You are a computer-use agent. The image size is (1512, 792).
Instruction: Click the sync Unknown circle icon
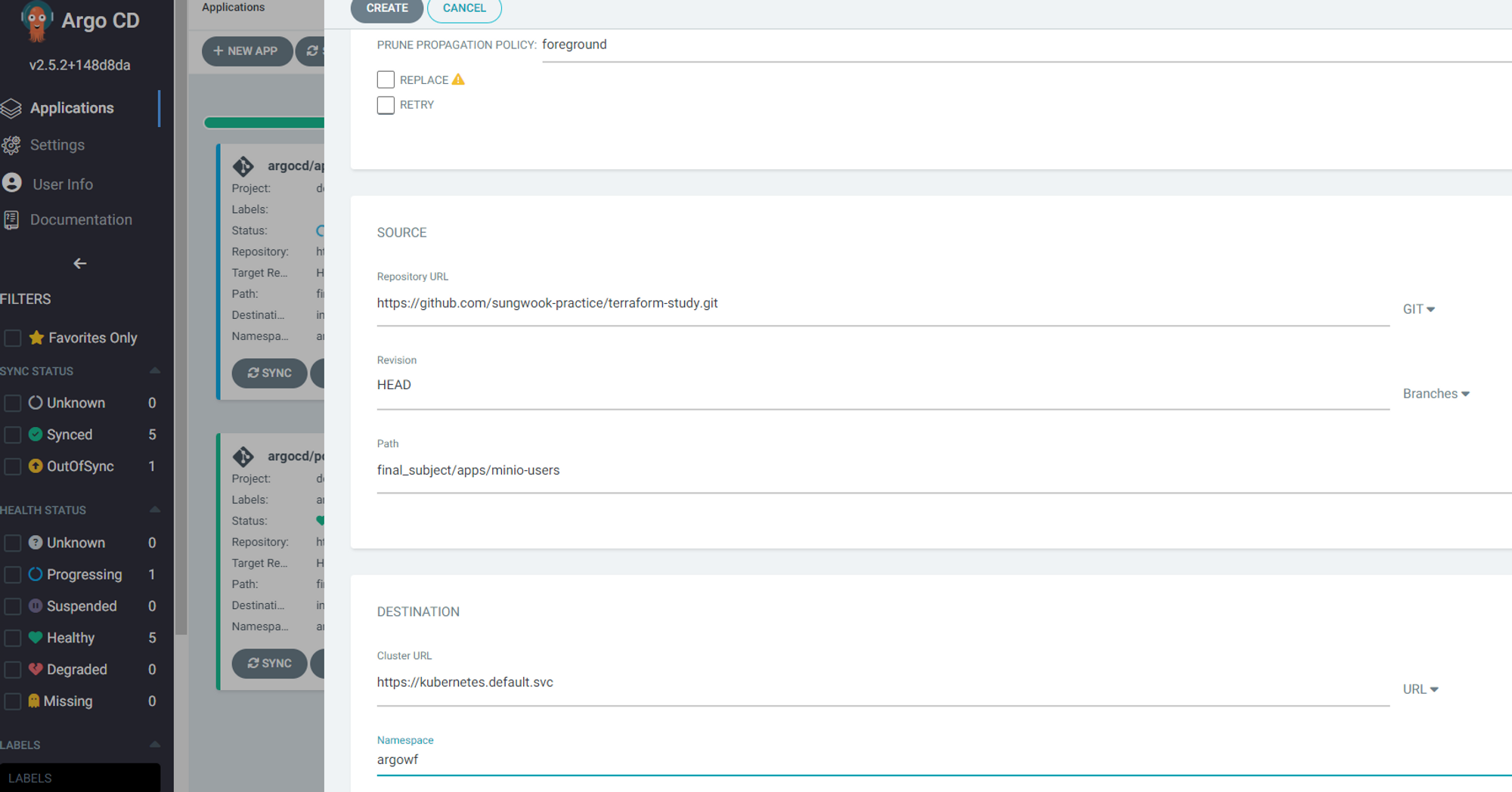(x=36, y=402)
